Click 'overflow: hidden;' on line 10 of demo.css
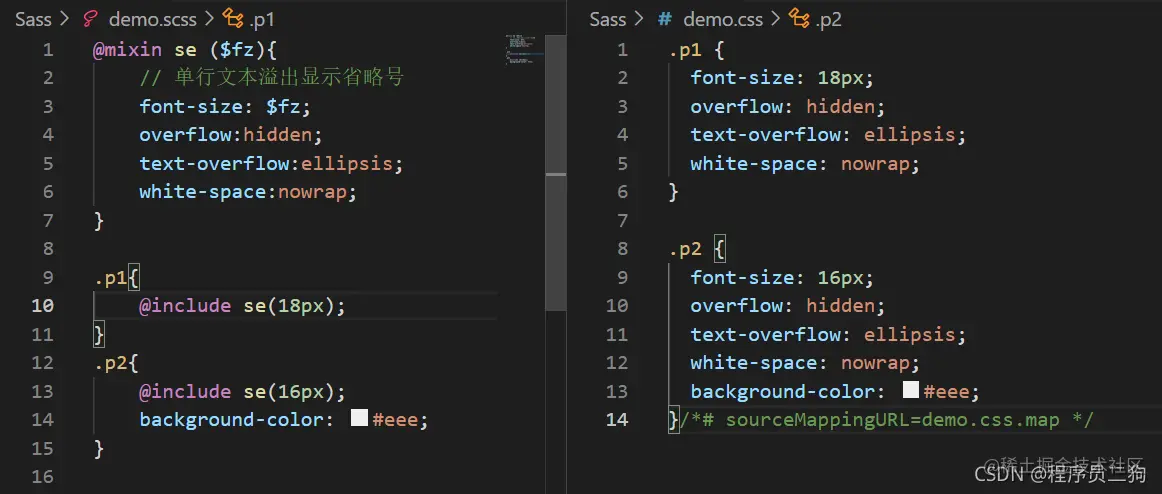Screen dimensions: 1162x494 (x=788, y=305)
